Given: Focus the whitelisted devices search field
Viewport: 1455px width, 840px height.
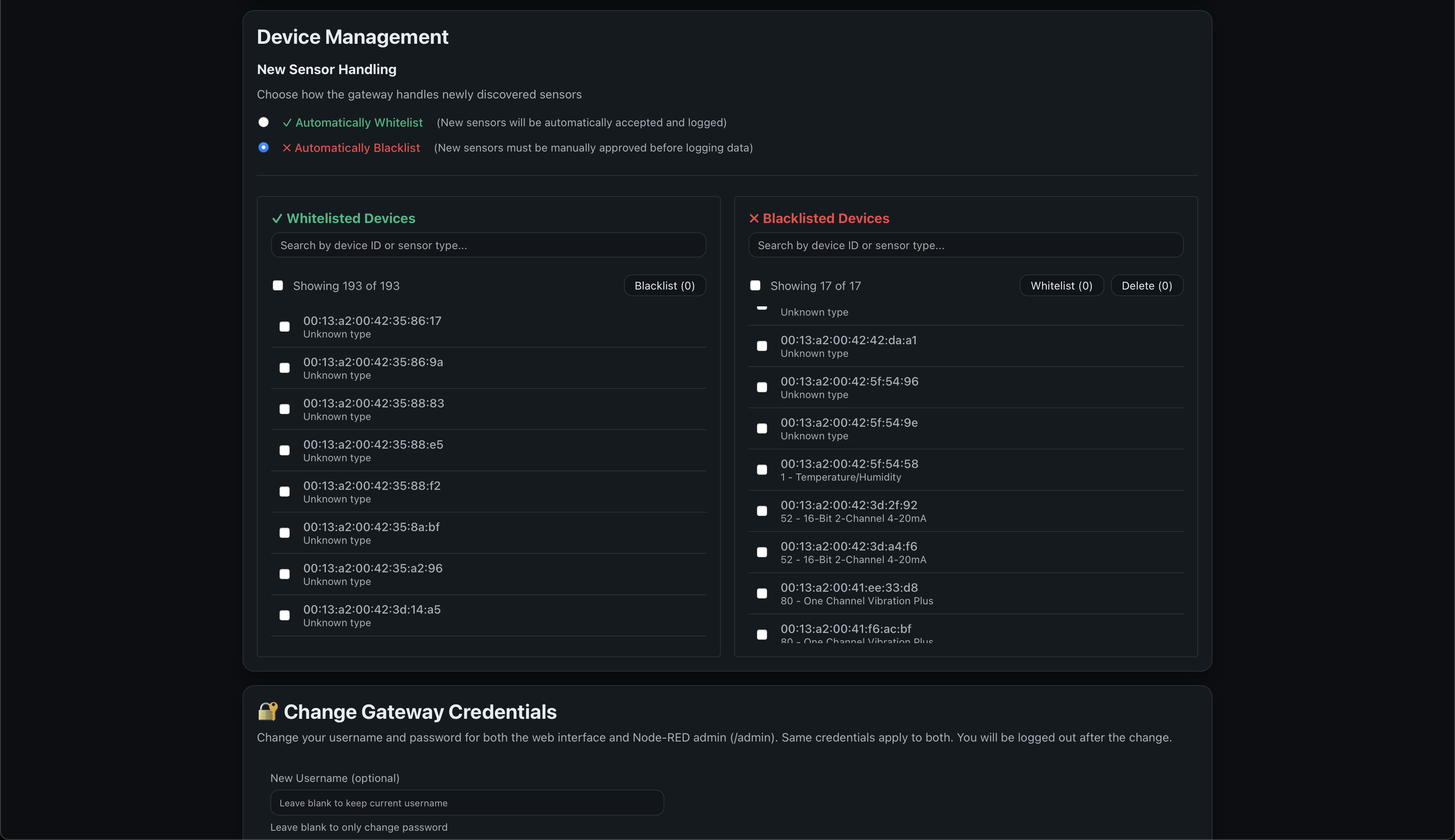Looking at the screenshot, I should 488,245.
